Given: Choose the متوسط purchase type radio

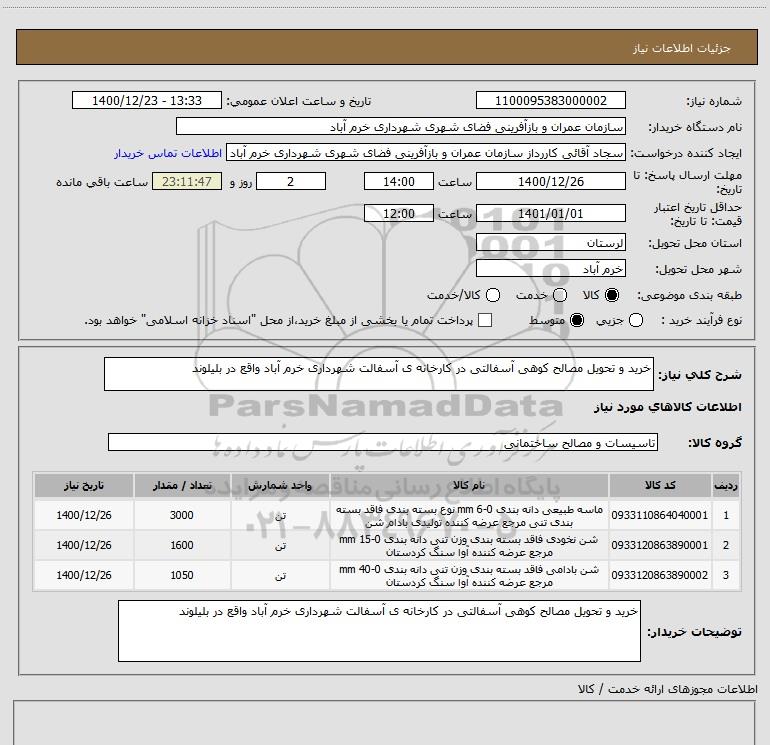Looking at the screenshot, I should [577, 320].
